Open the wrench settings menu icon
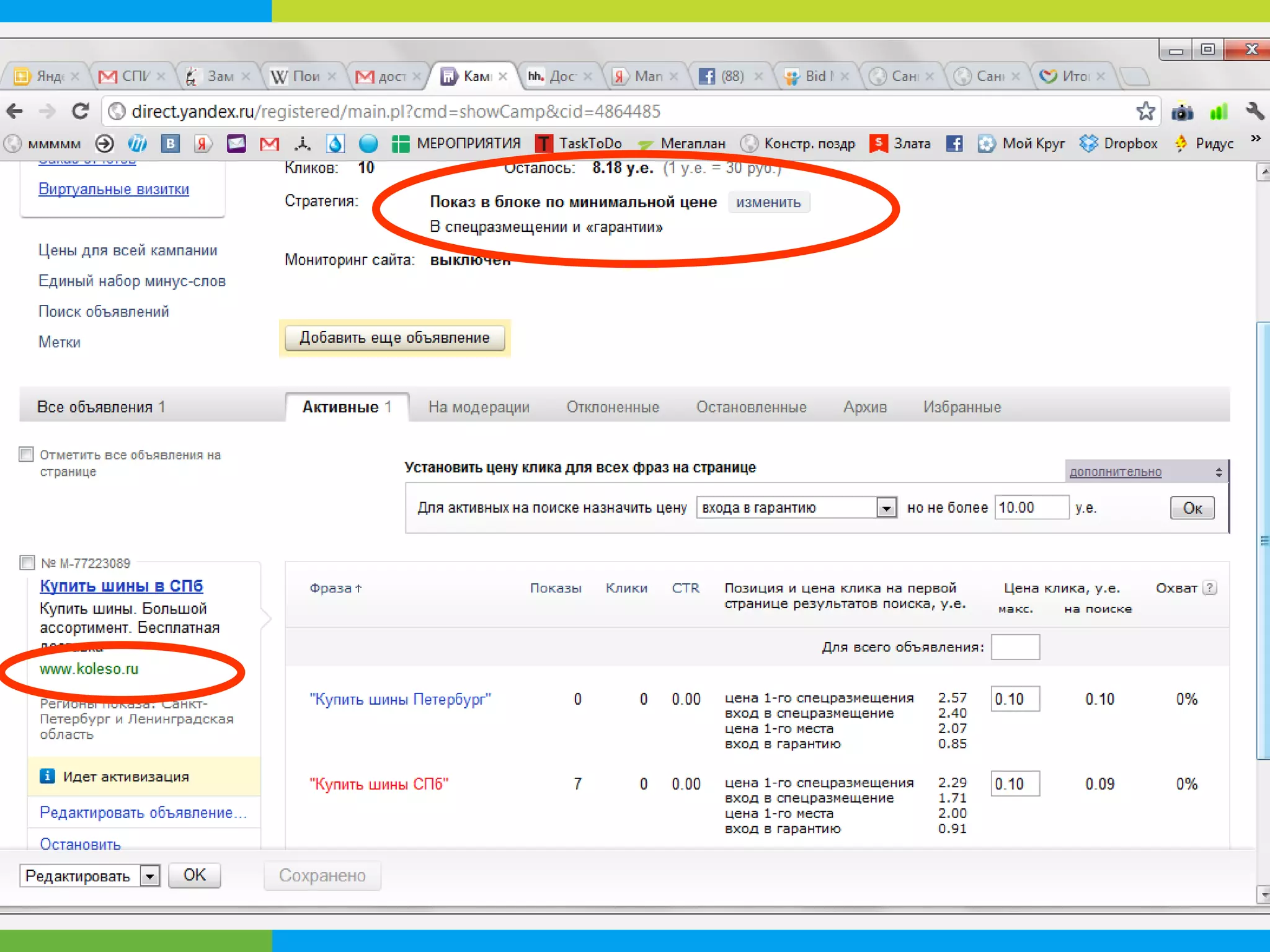This screenshot has width=1270, height=952. click(1254, 112)
